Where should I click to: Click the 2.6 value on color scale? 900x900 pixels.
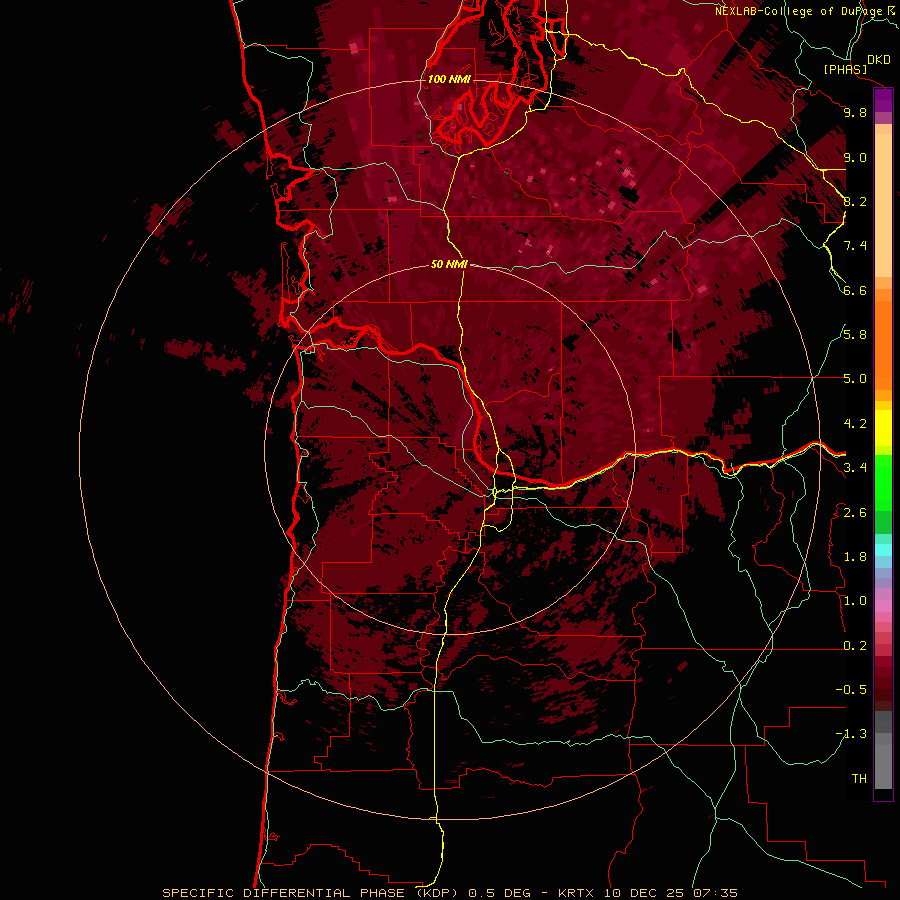(x=855, y=513)
